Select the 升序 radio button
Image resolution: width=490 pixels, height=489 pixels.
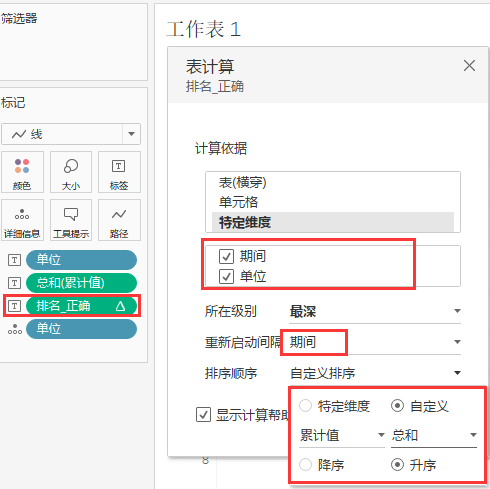[397, 464]
